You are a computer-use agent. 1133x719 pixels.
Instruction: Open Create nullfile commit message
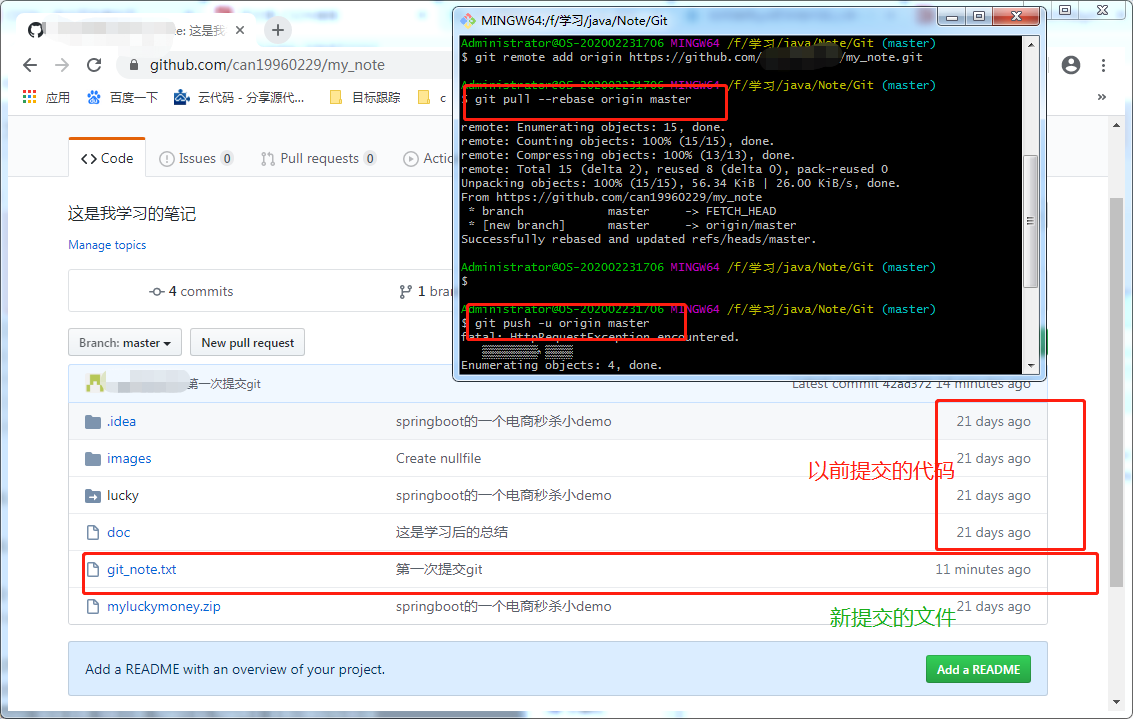tap(439, 459)
